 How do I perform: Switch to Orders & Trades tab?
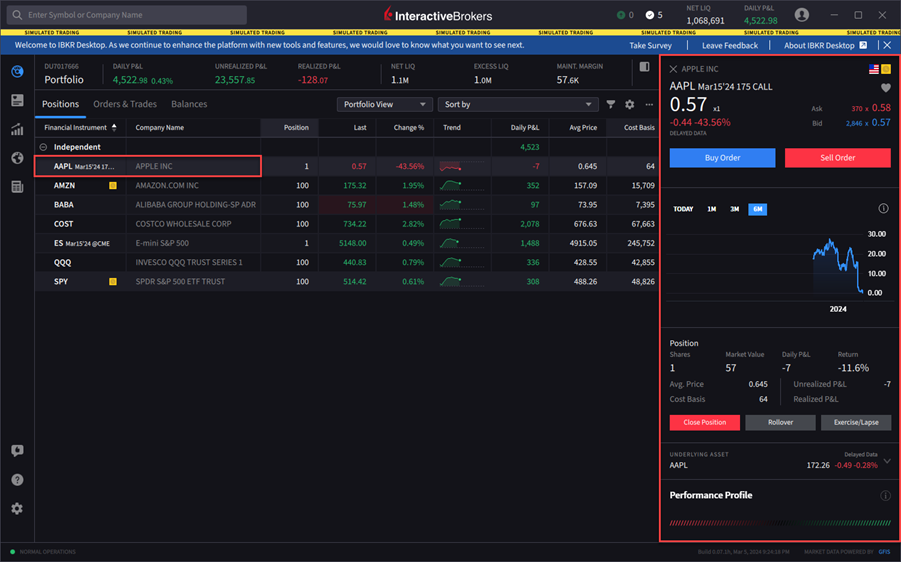125,104
